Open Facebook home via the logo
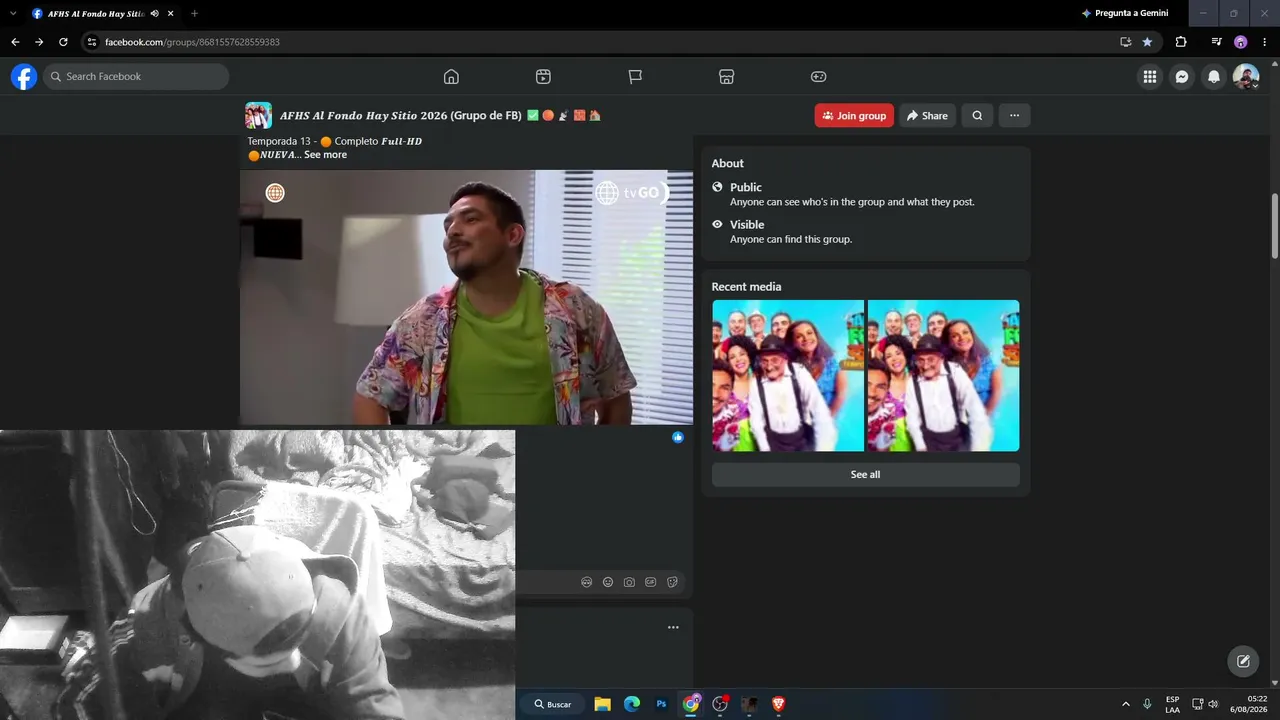Screen dimensions: 1280x720 tap(24, 76)
